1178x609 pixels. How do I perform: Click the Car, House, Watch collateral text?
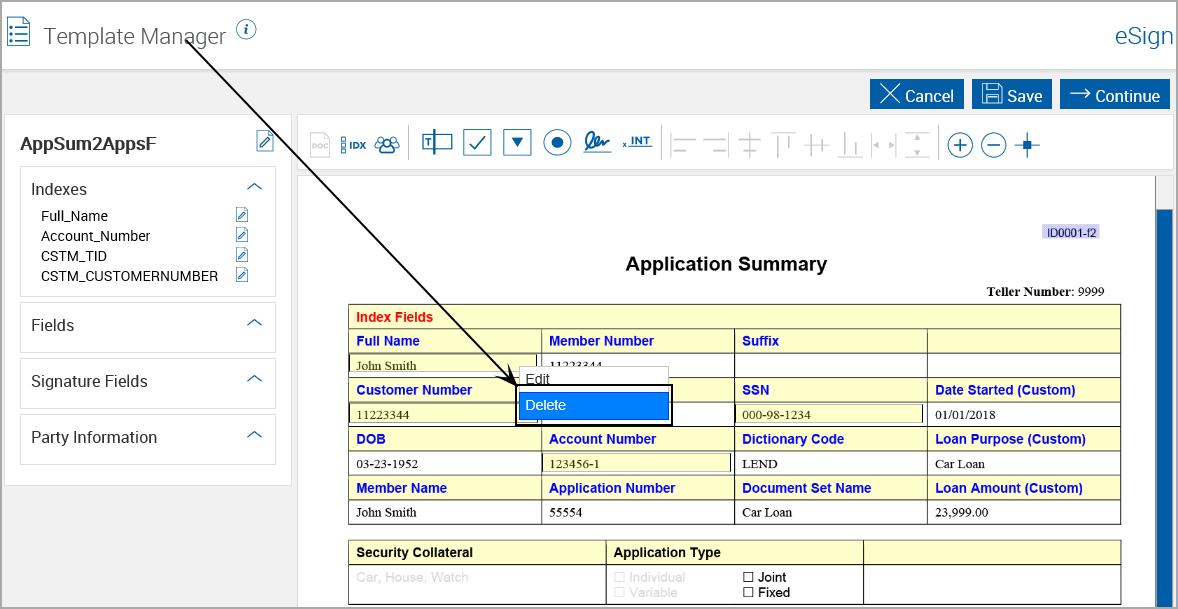point(412,577)
